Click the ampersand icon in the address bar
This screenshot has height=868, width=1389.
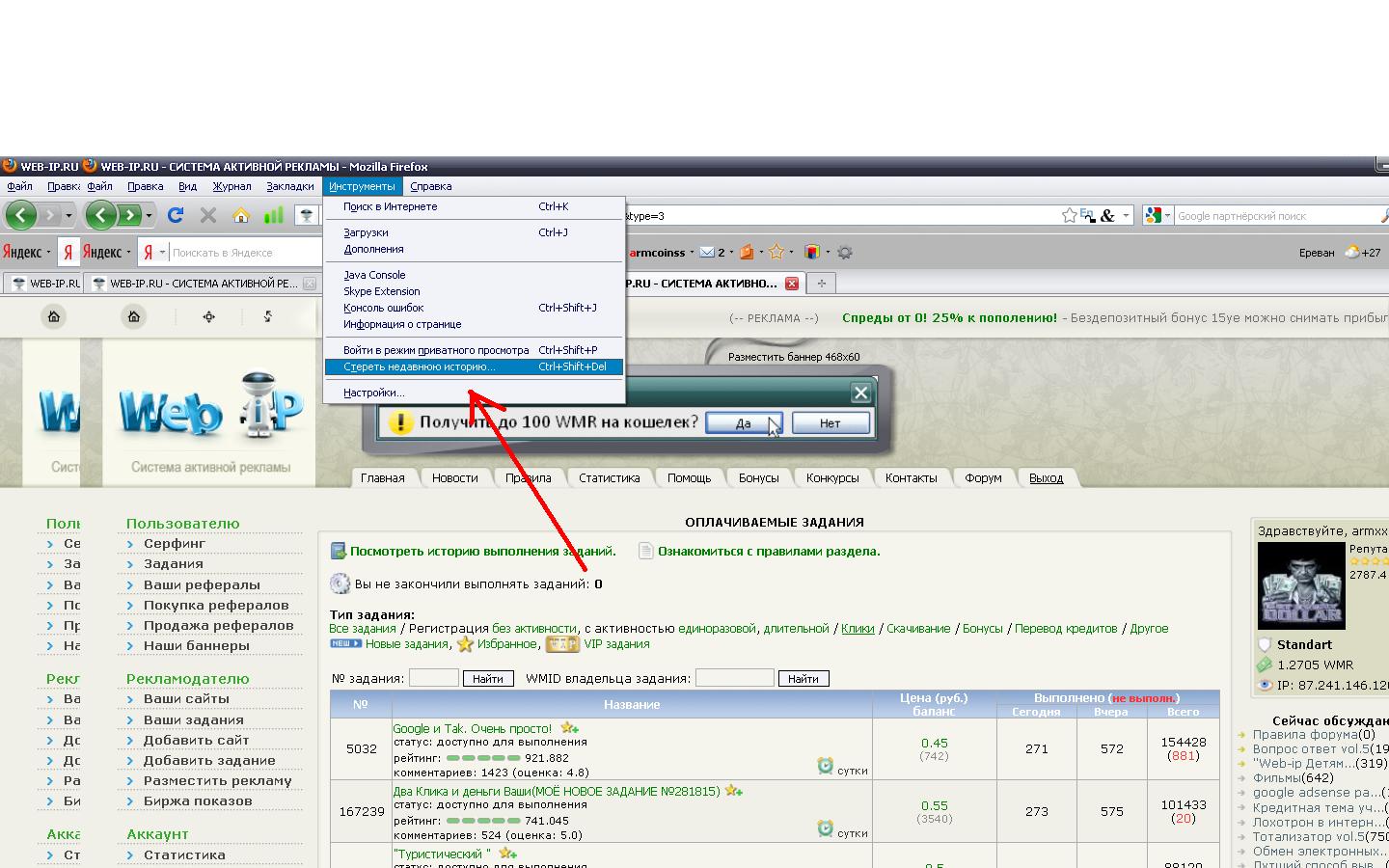1107,215
